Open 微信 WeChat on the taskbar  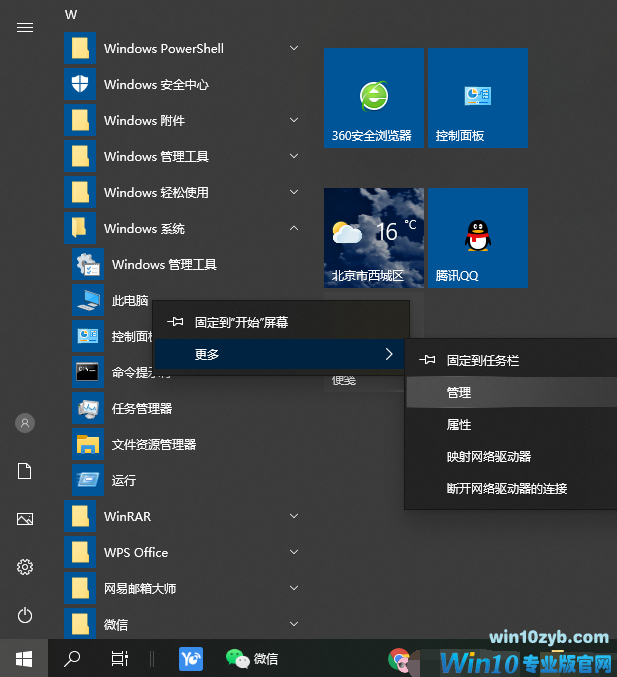tap(252, 659)
